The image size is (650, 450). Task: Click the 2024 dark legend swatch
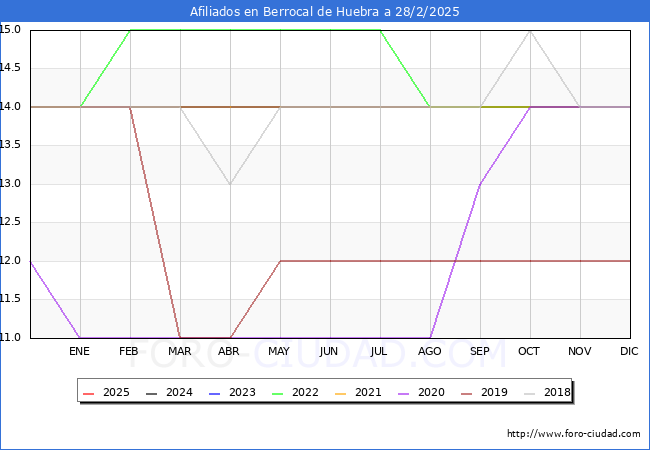click(x=152, y=393)
